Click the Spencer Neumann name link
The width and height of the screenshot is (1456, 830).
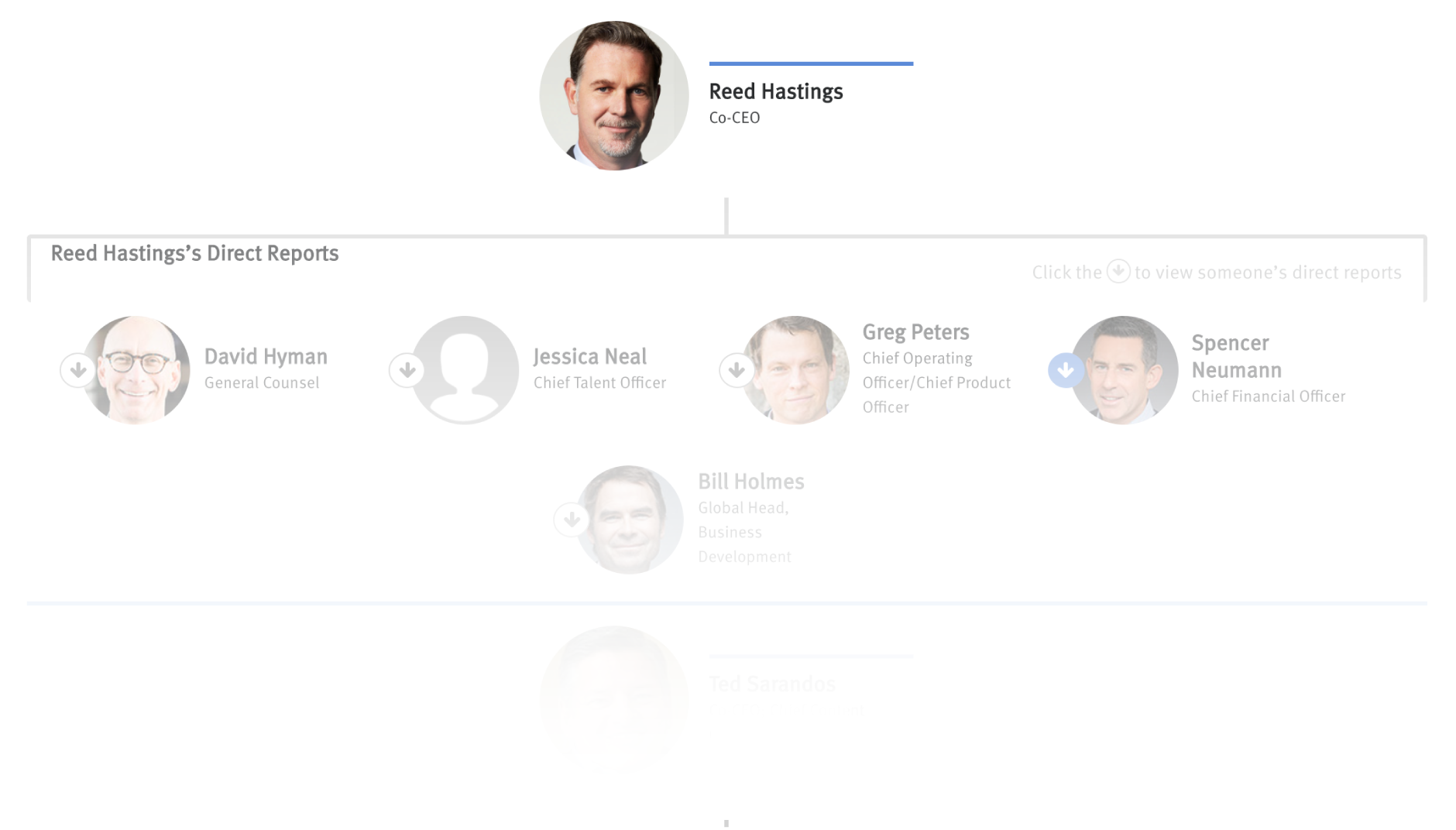(x=1235, y=356)
